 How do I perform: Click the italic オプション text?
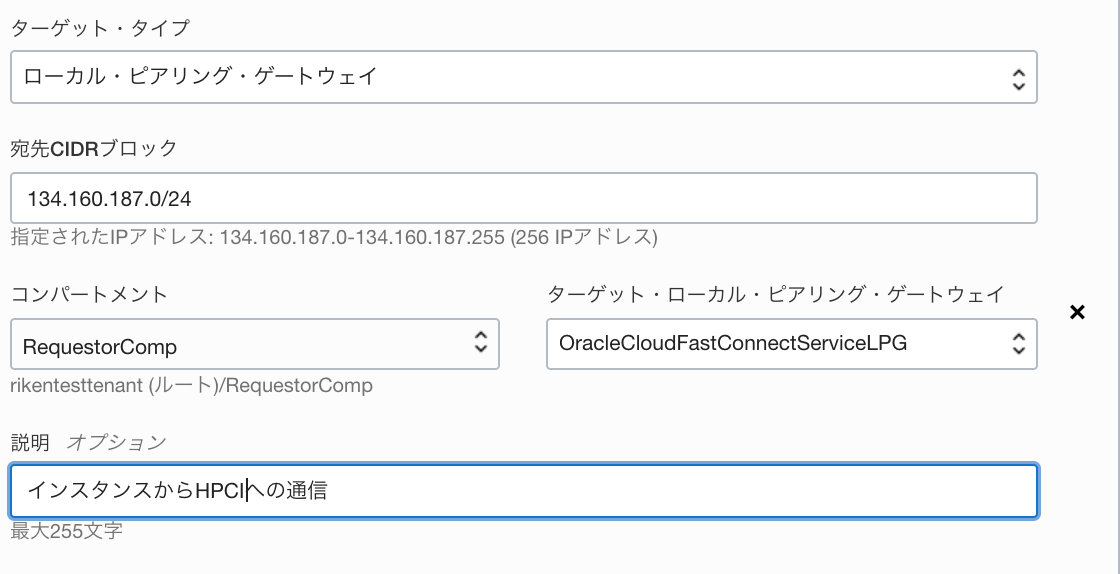point(116,443)
